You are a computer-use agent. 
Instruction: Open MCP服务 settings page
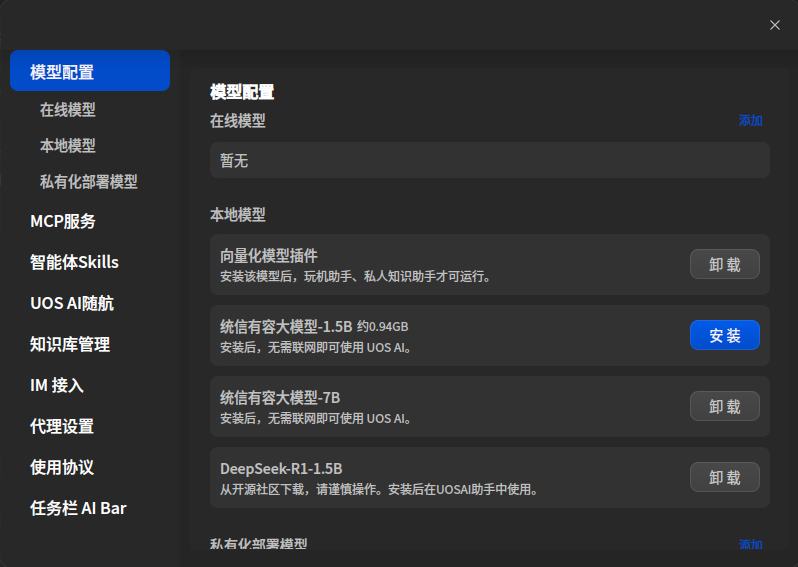tap(63, 221)
